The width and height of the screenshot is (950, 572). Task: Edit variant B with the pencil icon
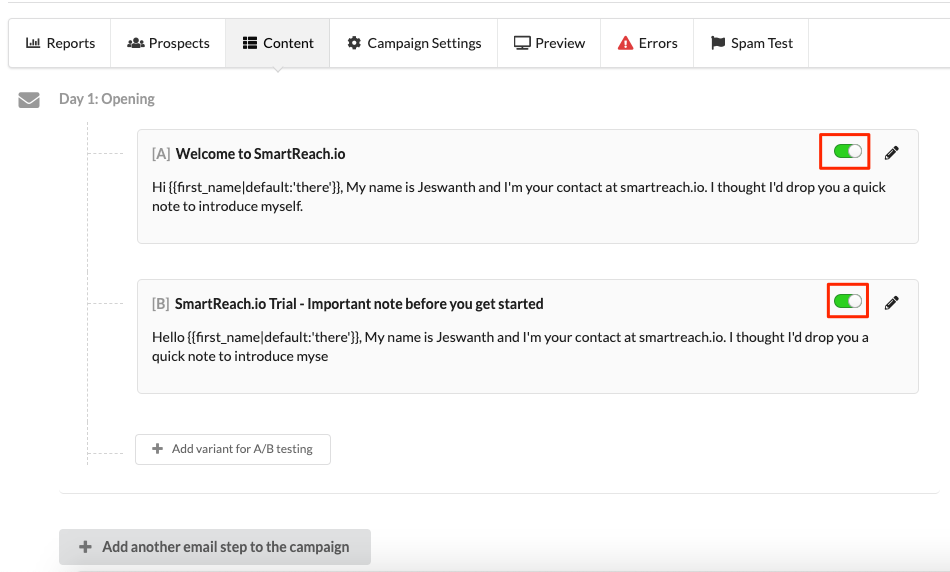click(891, 302)
